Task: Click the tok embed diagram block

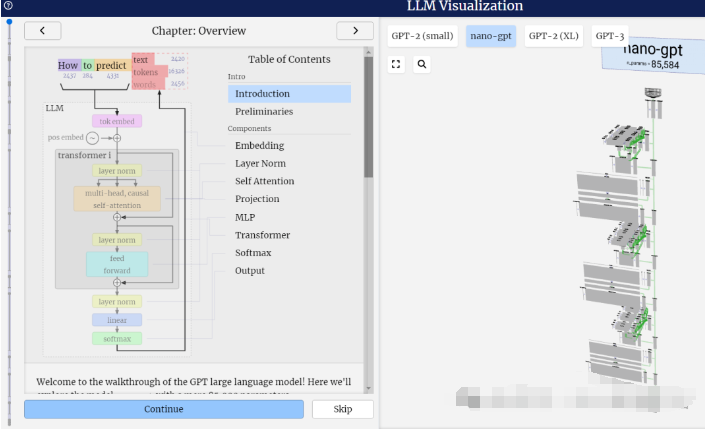Action: (117, 121)
